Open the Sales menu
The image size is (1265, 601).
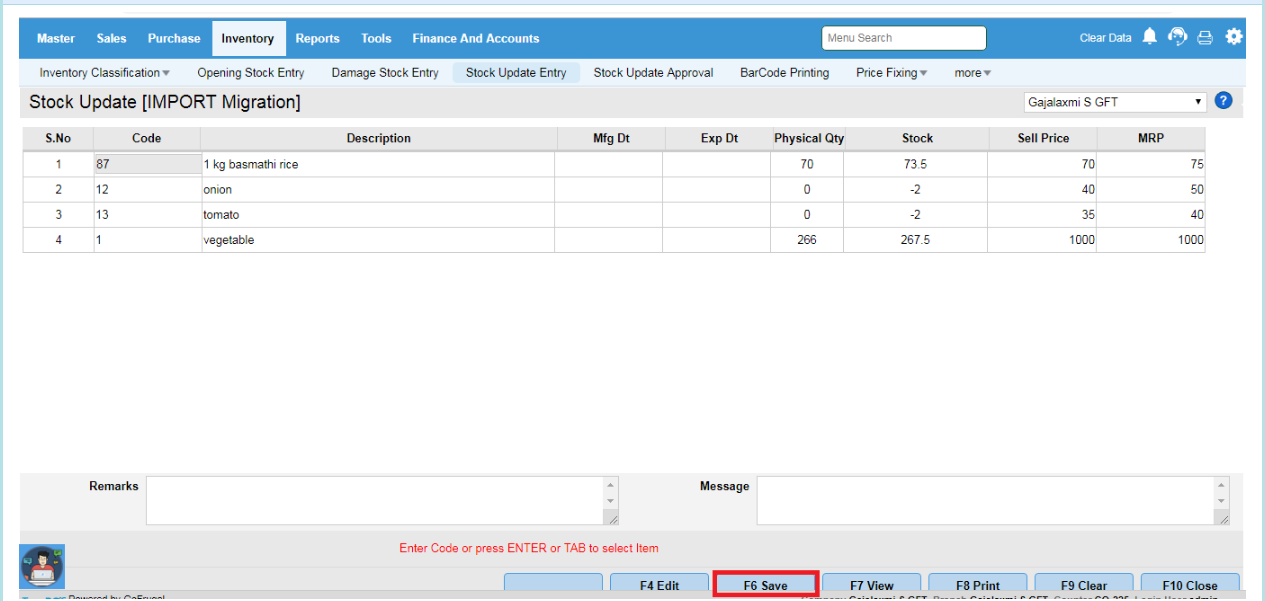tap(112, 38)
